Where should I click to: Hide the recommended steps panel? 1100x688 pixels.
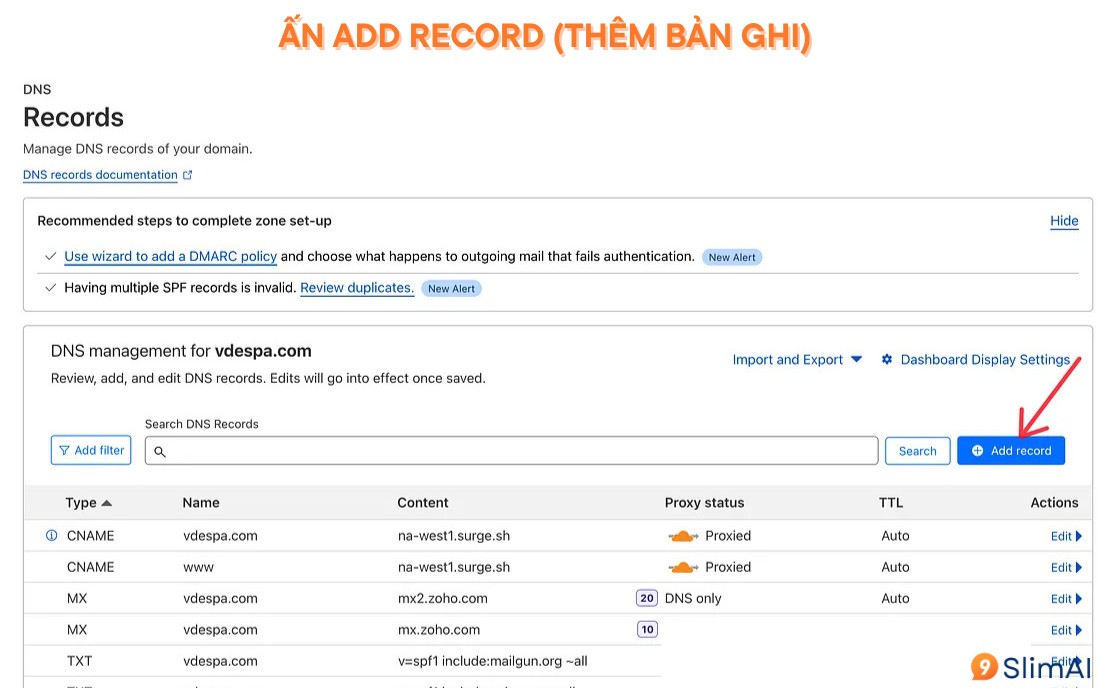pos(1064,221)
